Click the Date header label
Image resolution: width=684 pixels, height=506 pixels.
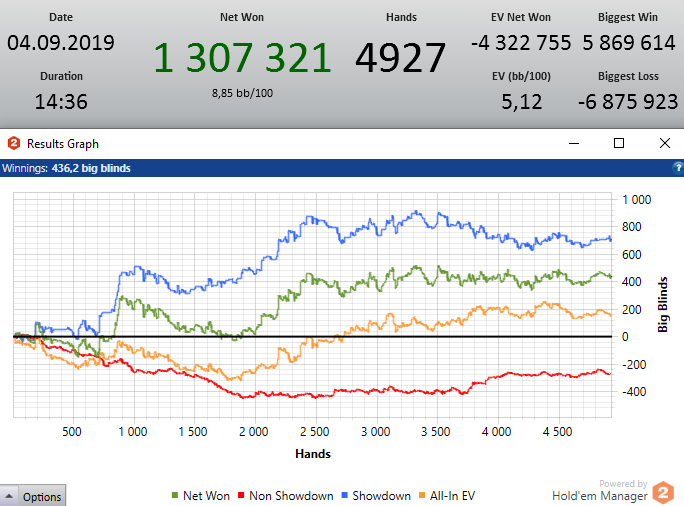(61, 17)
